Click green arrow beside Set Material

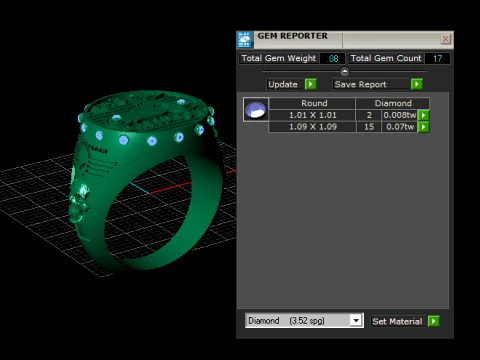click(x=433, y=321)
